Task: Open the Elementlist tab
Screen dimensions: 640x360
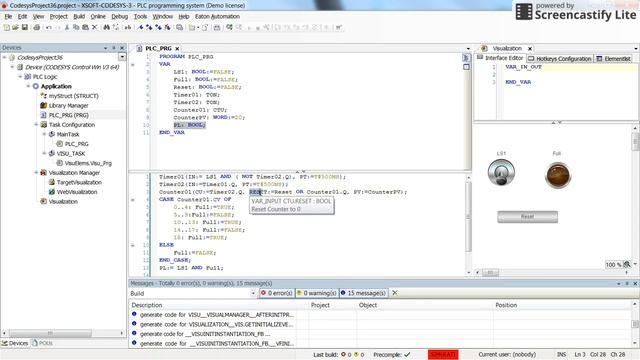Action: 613,59
